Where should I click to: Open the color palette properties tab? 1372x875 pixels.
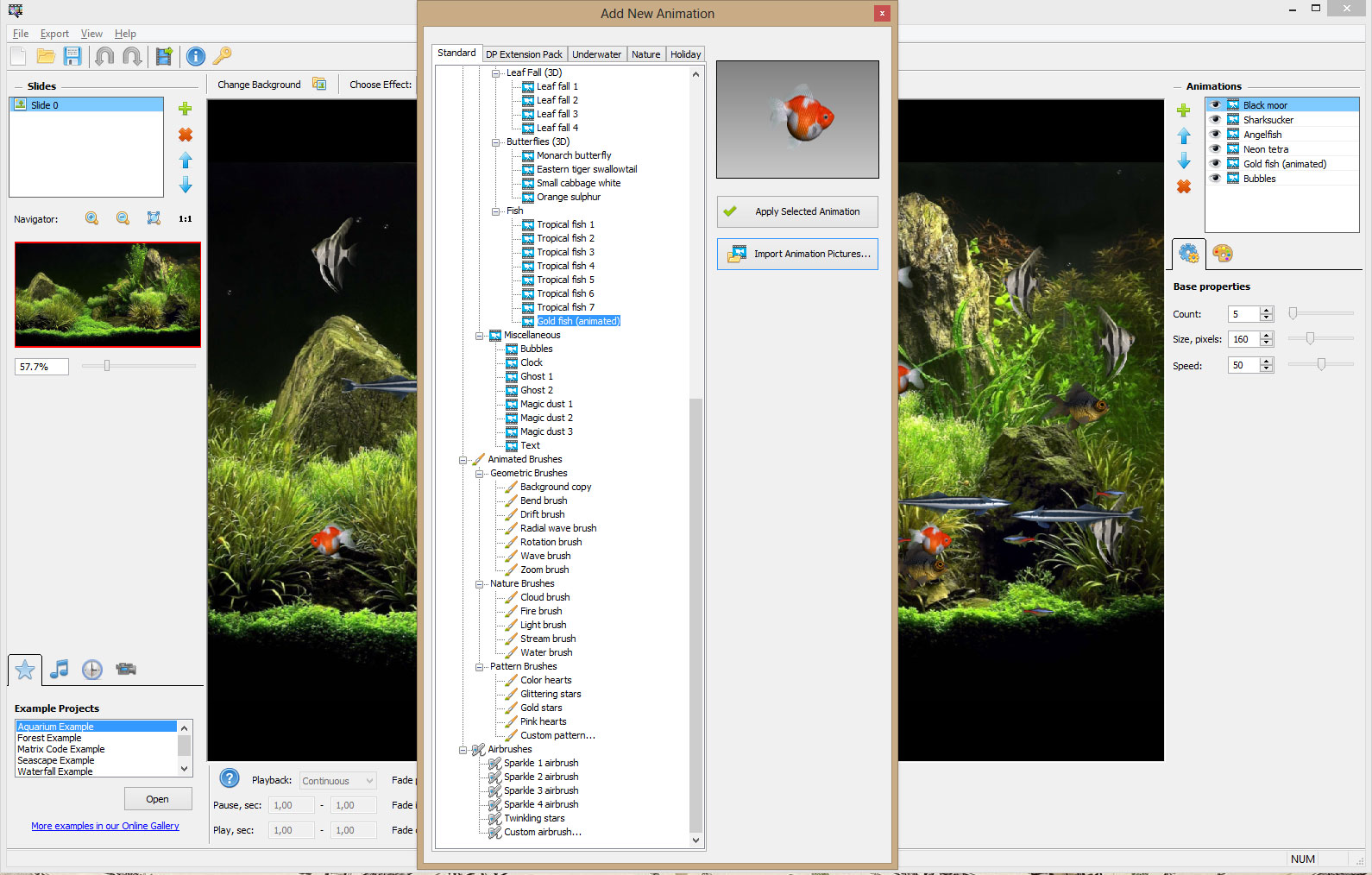1222,254
